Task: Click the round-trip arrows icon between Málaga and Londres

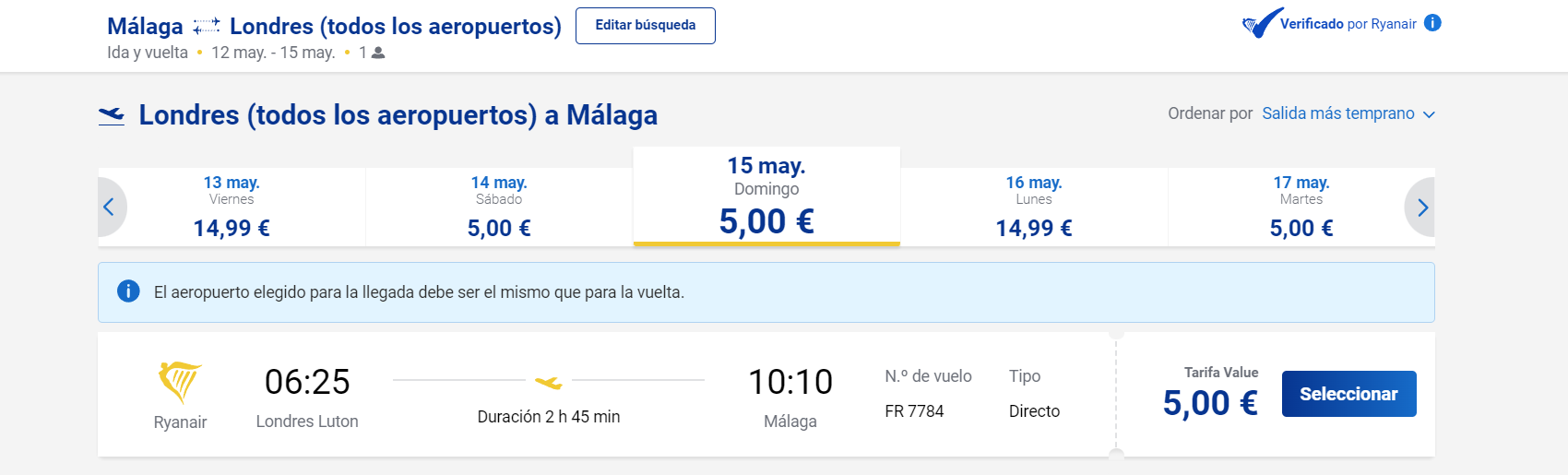Action: tap(207, 26)
